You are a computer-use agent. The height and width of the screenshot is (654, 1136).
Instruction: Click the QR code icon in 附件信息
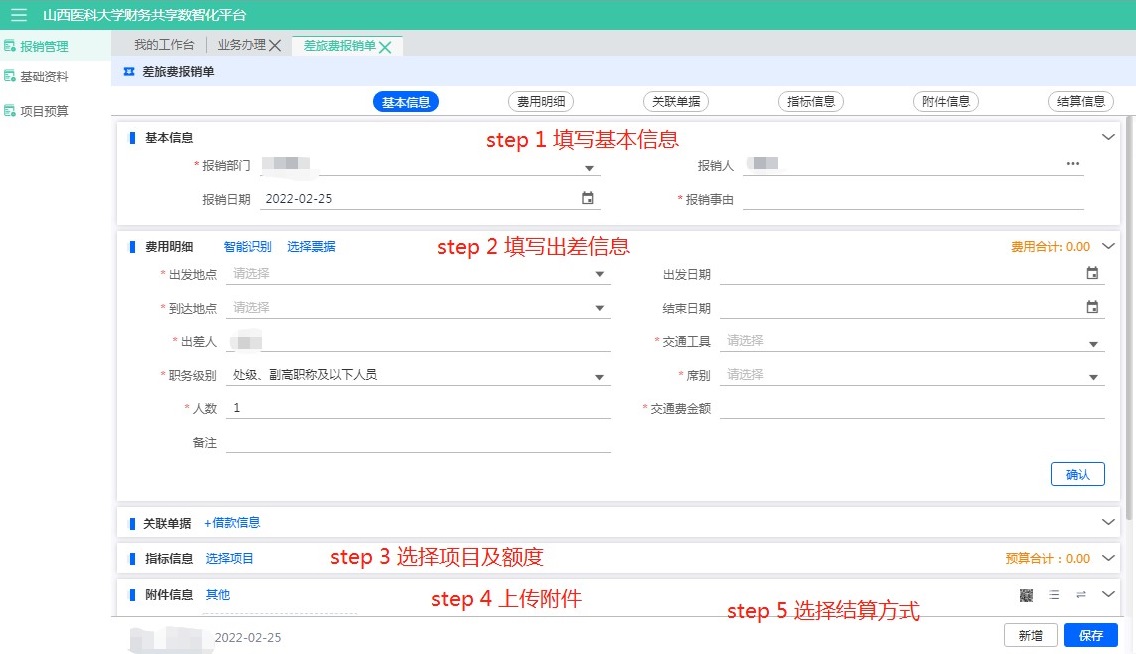tap(1026, 595)
